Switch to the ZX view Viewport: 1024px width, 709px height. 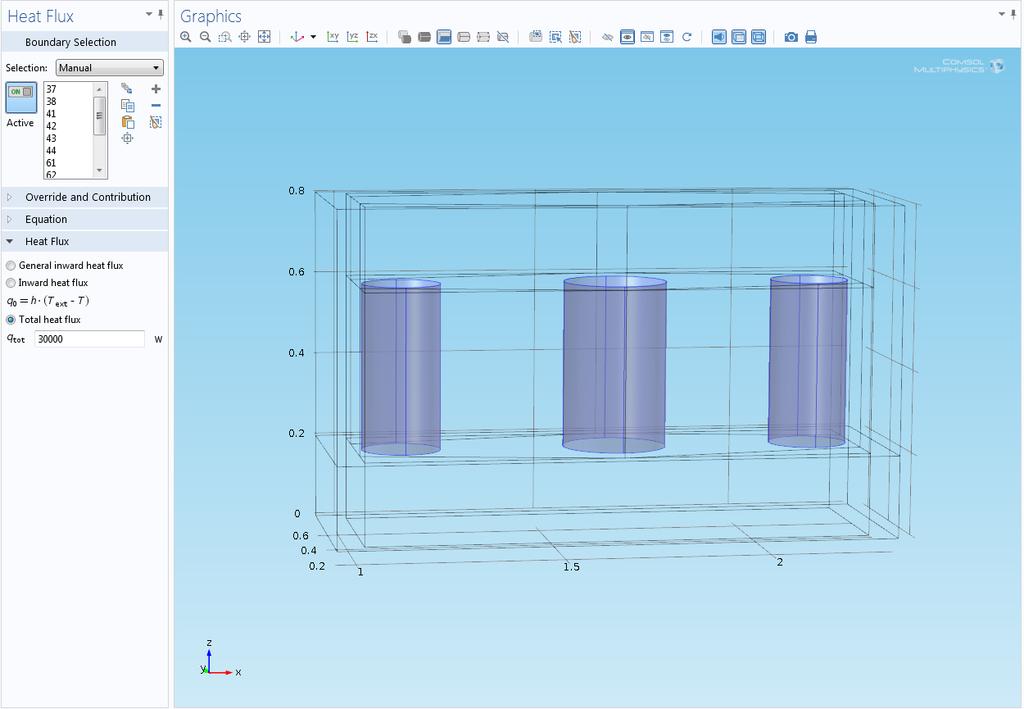372,37
